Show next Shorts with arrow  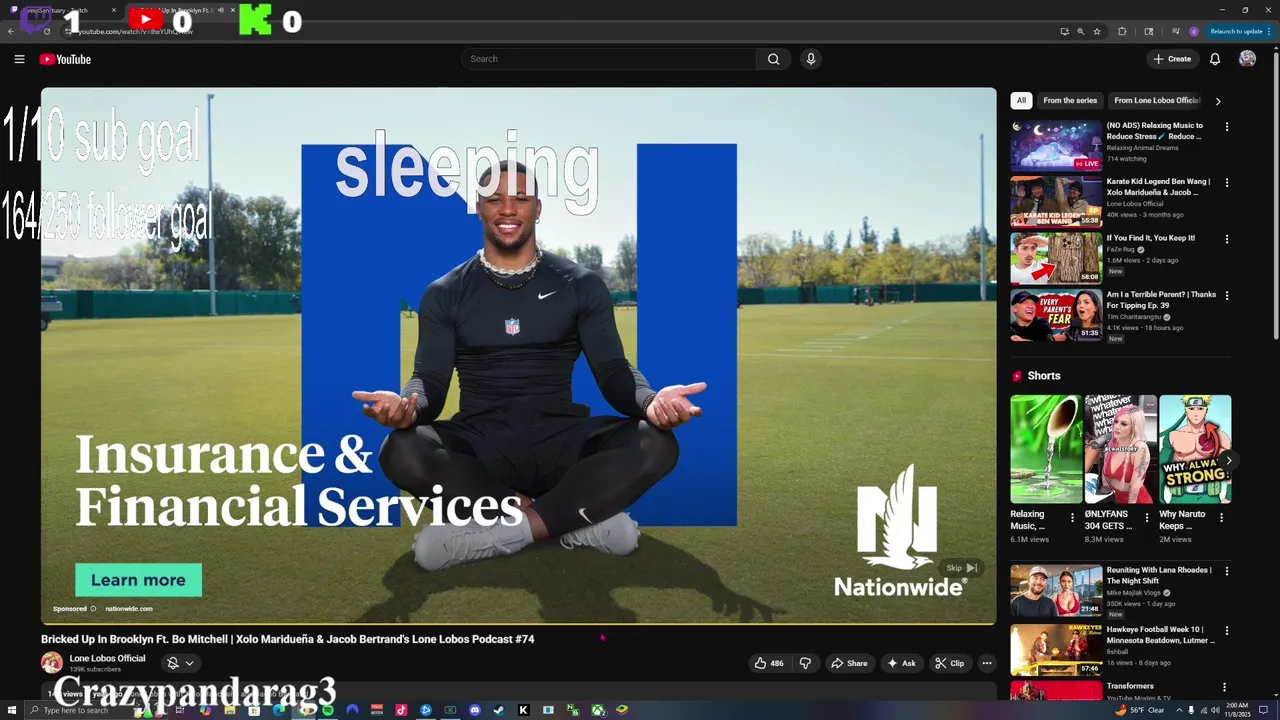[1229, 460]
